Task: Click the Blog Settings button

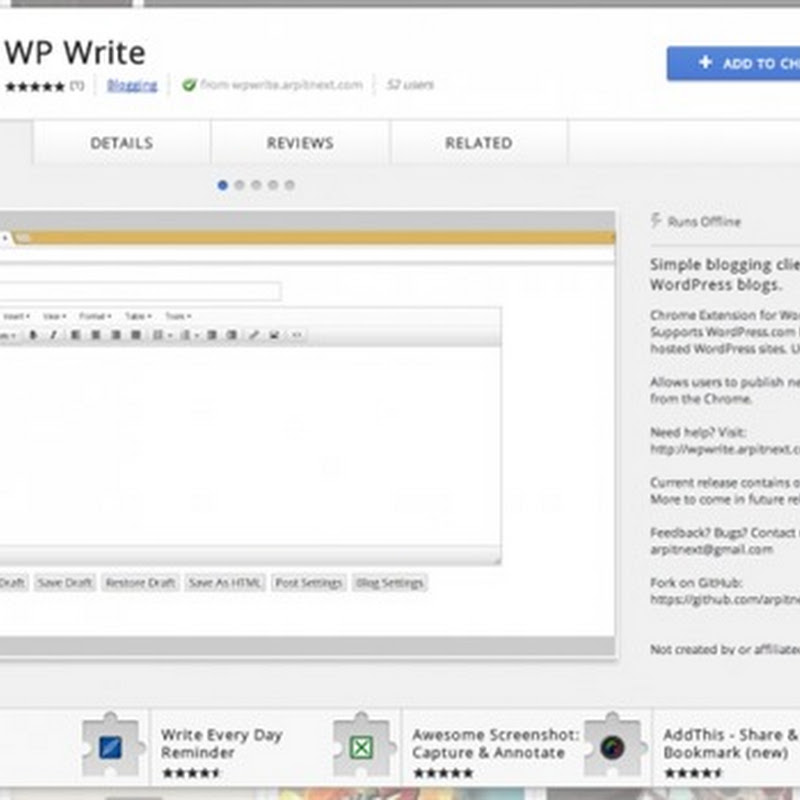Action: 389,582
